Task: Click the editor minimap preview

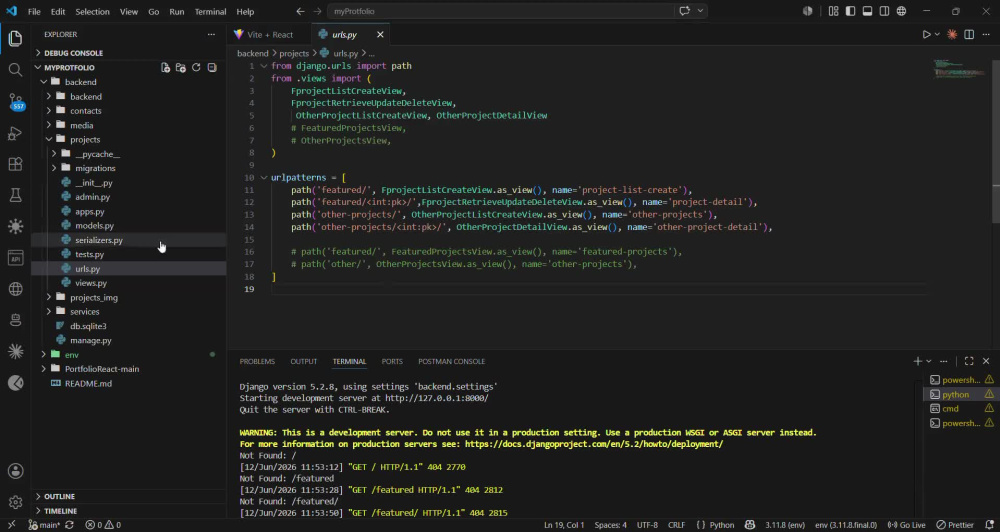Action: pyautogui.click(x=960, y=69)
